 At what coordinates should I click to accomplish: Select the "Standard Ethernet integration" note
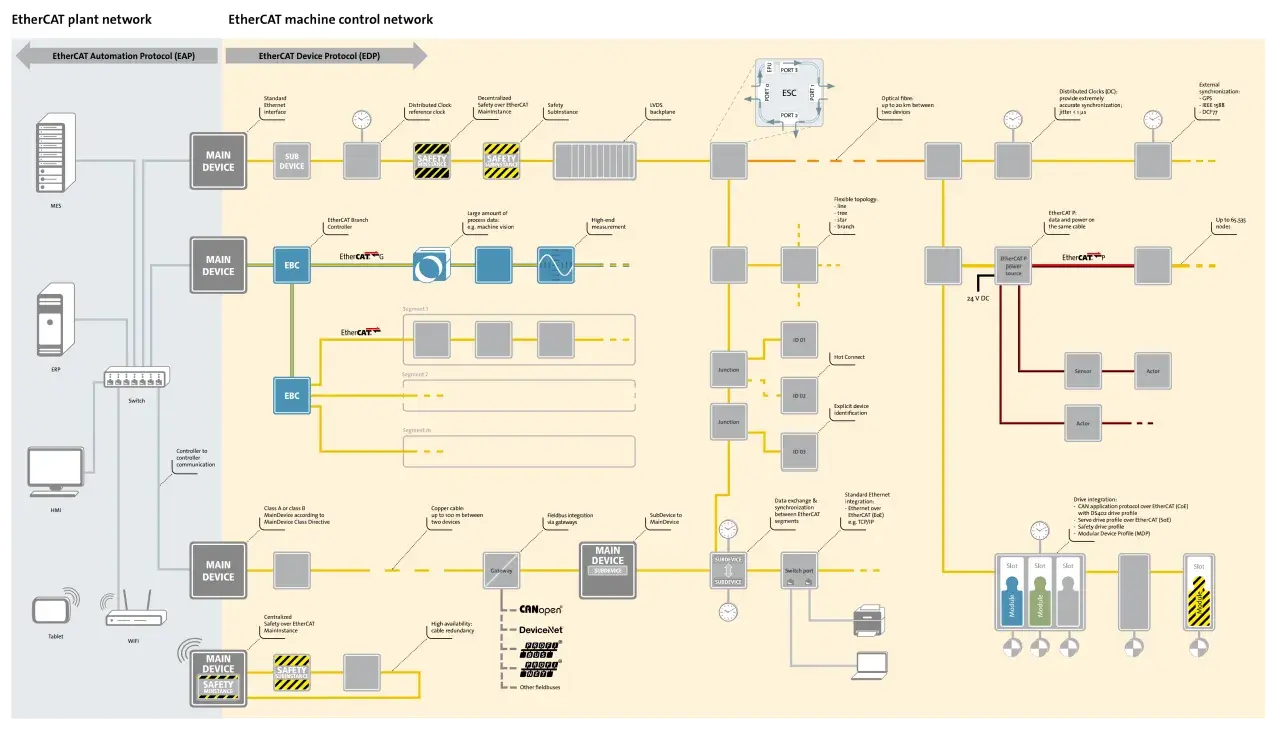(867, 508)
